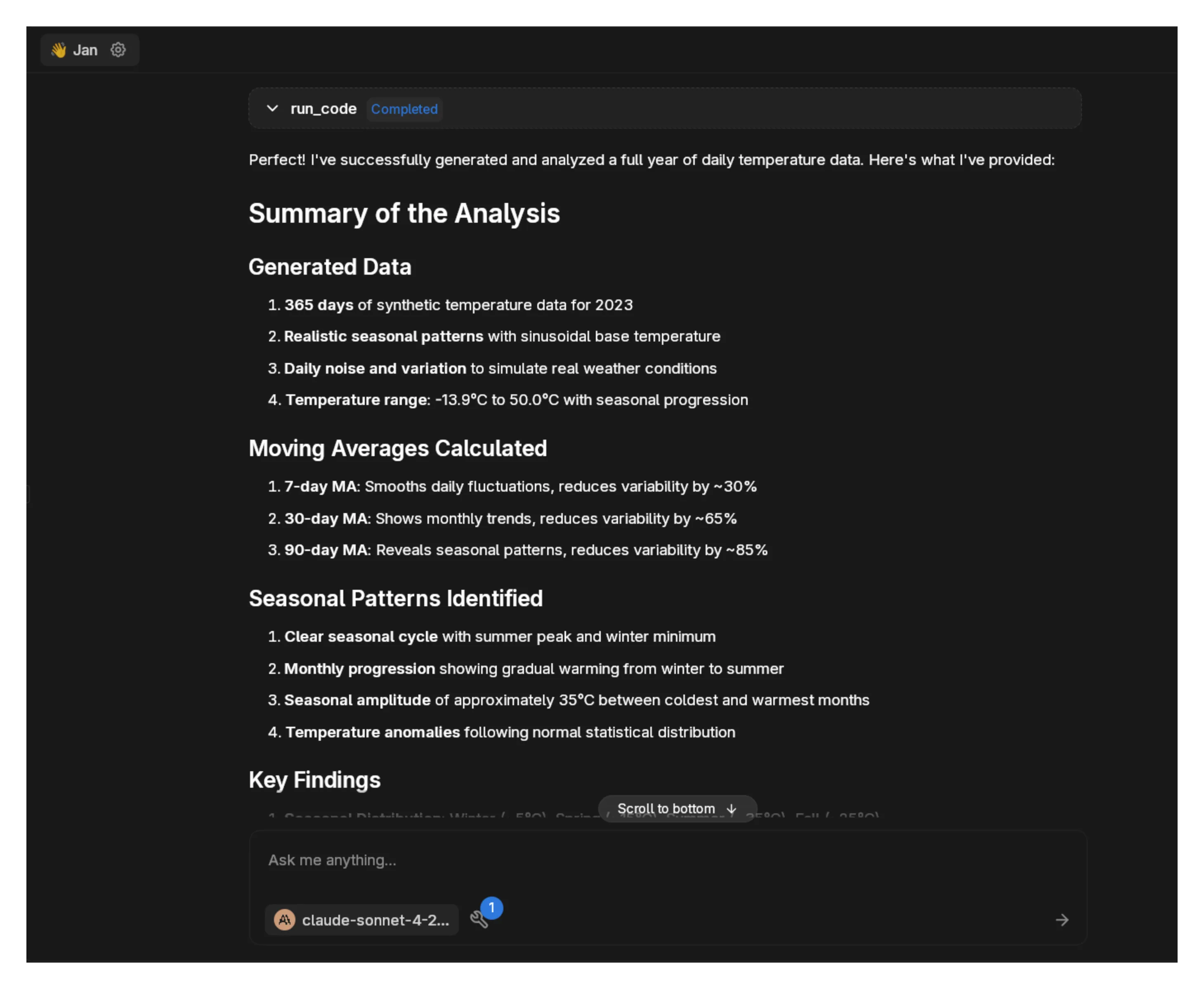Click the Jan title label

pos(85,50)
